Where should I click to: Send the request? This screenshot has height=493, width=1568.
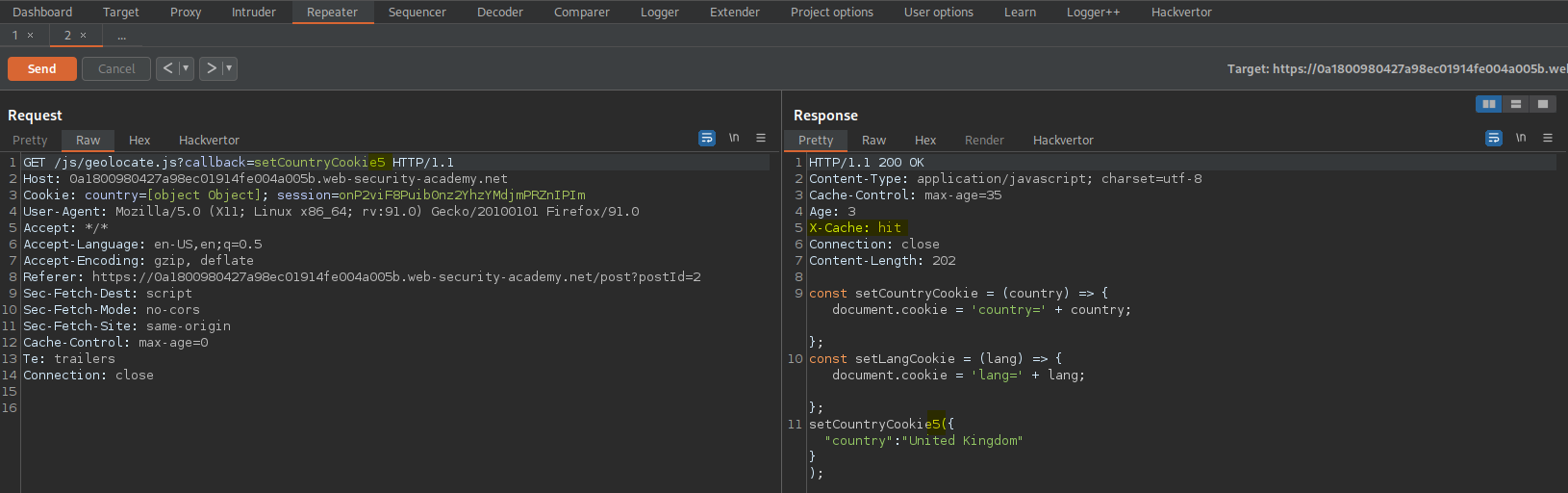click(42, 69)
